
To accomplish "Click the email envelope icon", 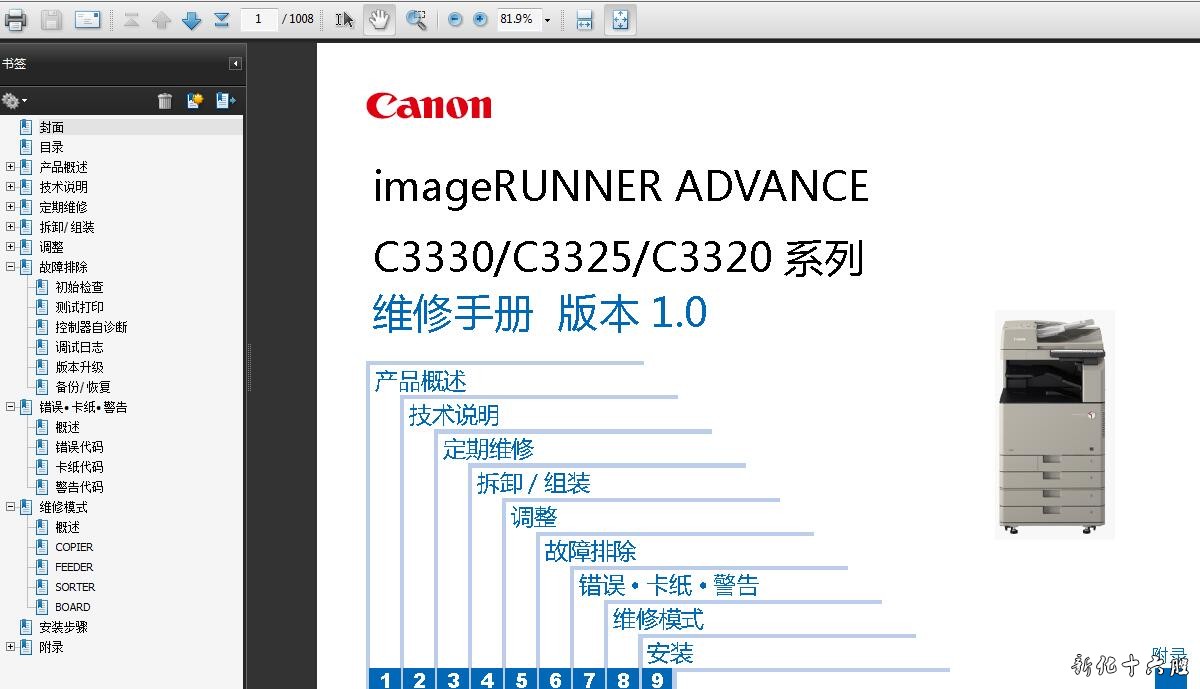I will pos(88,19).
